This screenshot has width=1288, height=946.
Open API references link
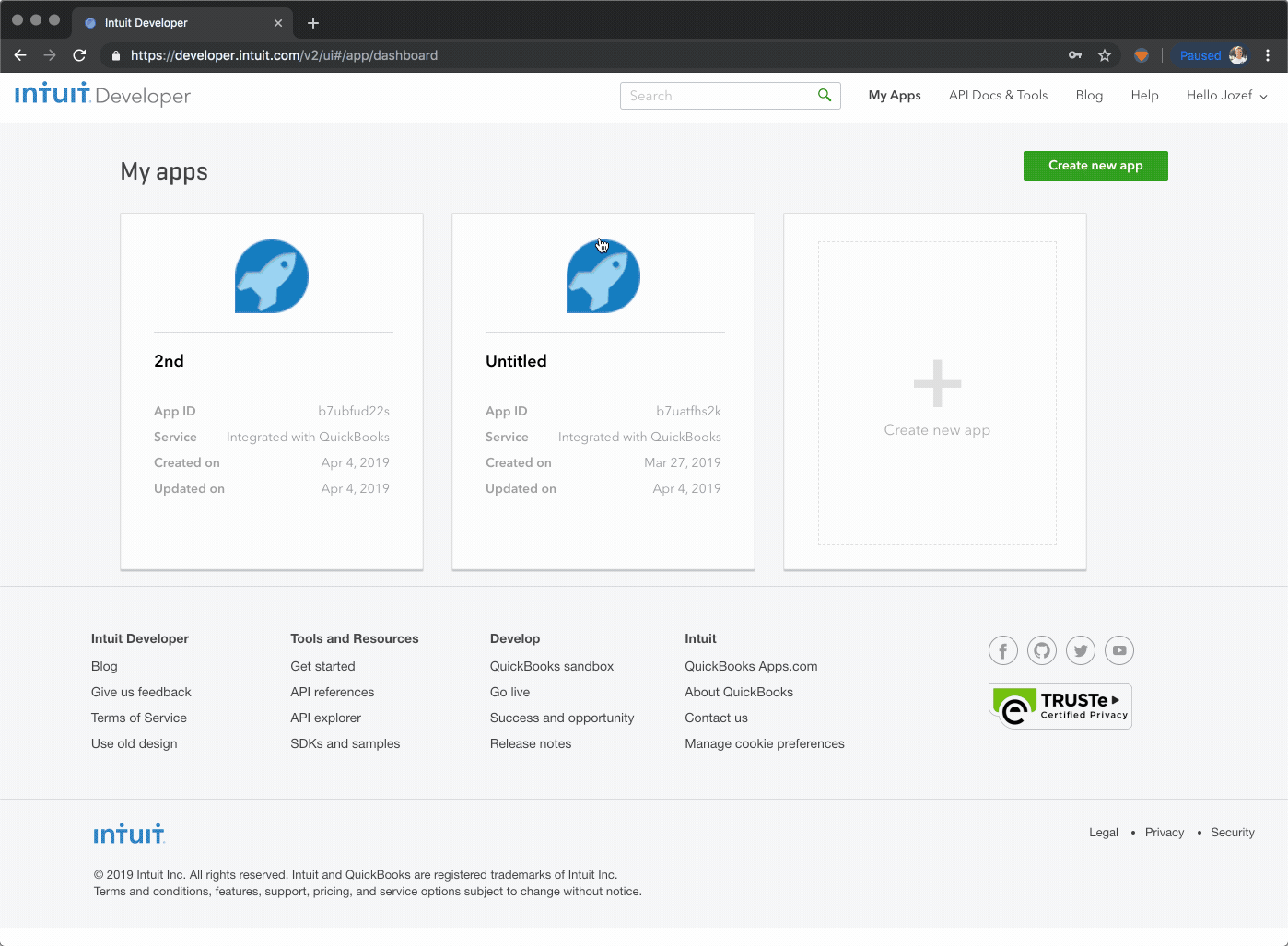click(333, 692)
